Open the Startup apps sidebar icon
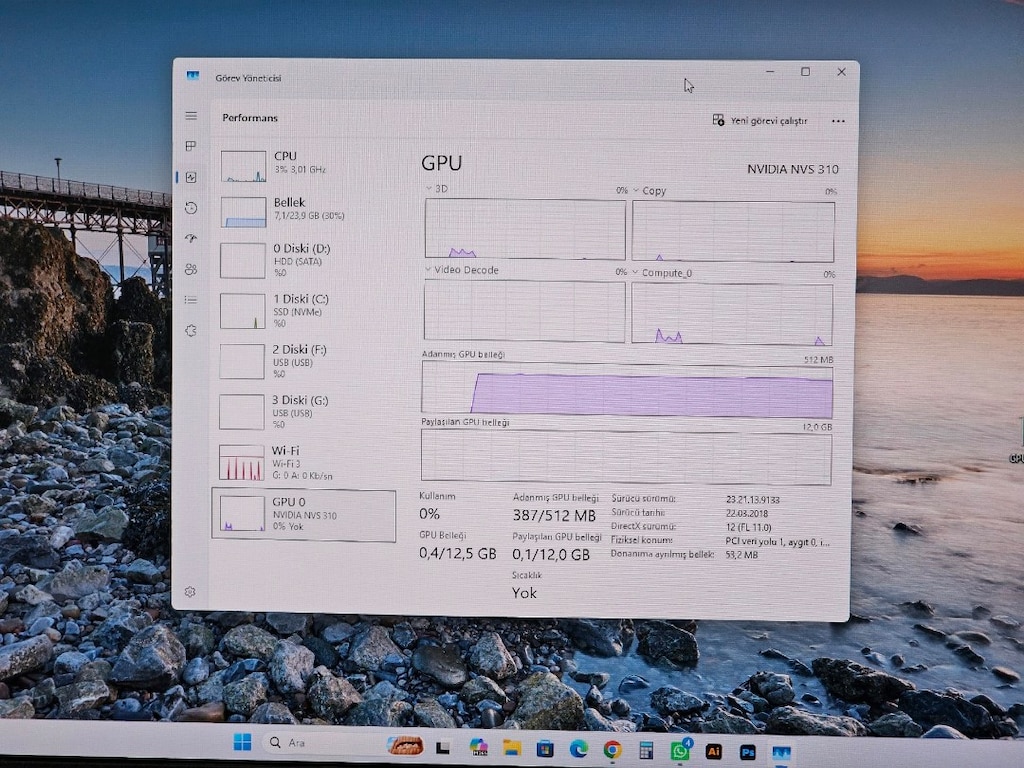This screenshot has height=768, width=1024. click(191, 238)
